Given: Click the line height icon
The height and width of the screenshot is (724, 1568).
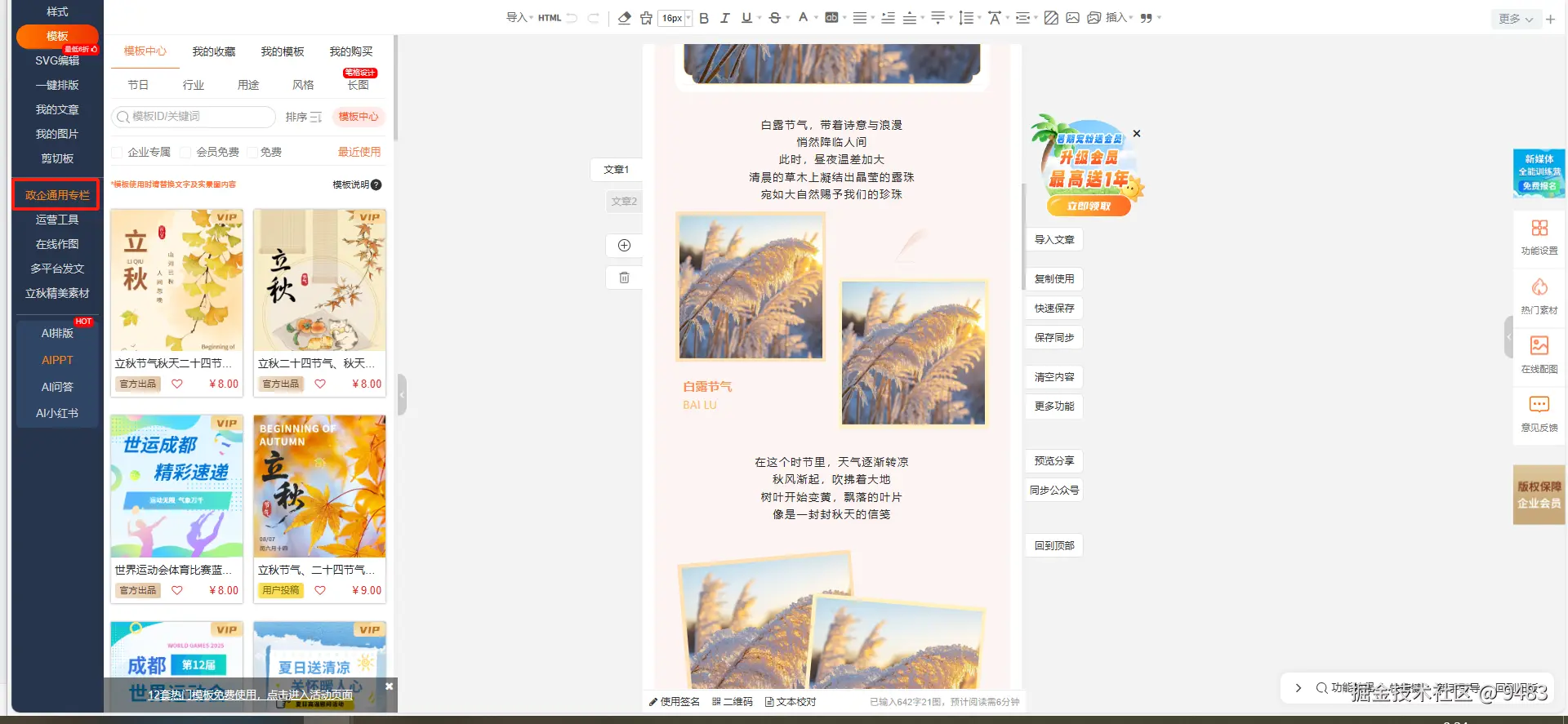Looking at the screenshot, I should 966,18.
